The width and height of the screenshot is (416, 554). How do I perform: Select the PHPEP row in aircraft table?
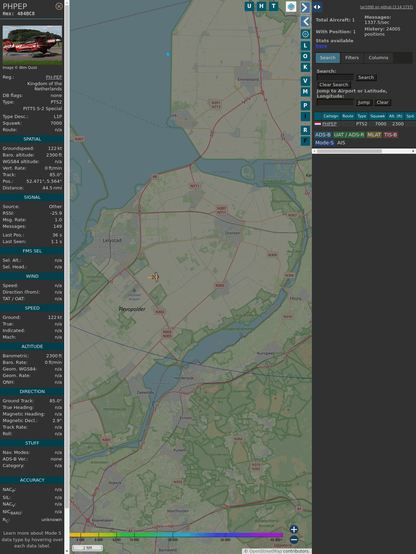pos(365,124)
